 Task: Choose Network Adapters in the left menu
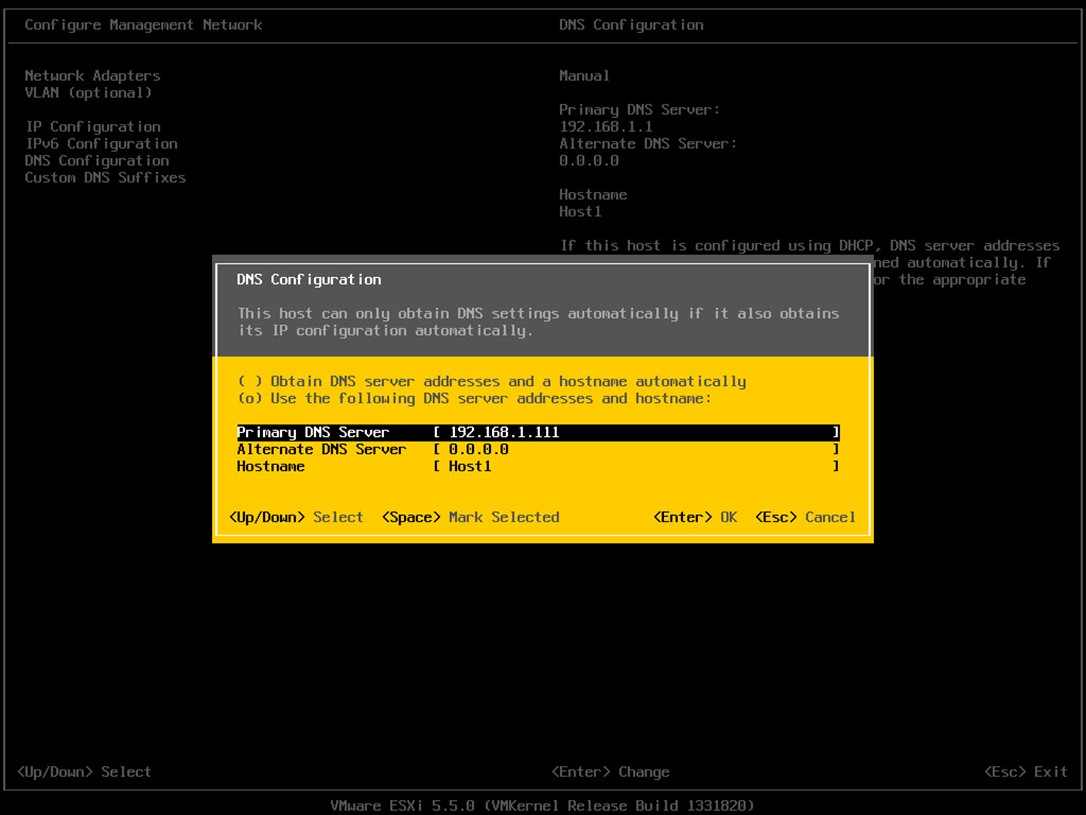[x=92, y=75]
